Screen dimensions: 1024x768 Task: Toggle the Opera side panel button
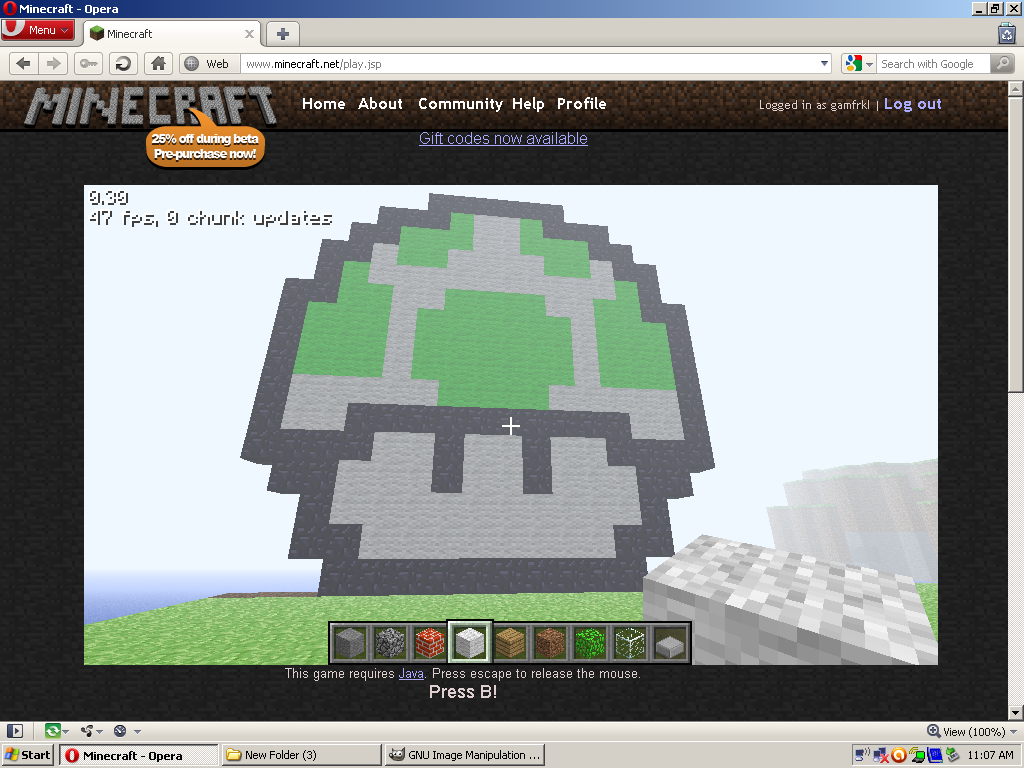coord(15,731)
